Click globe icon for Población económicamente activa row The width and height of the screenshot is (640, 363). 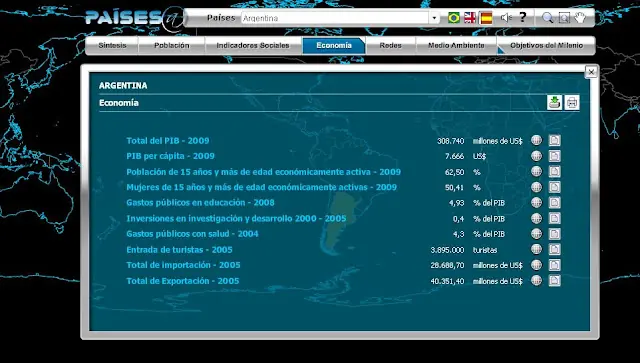tap(537, 171)
